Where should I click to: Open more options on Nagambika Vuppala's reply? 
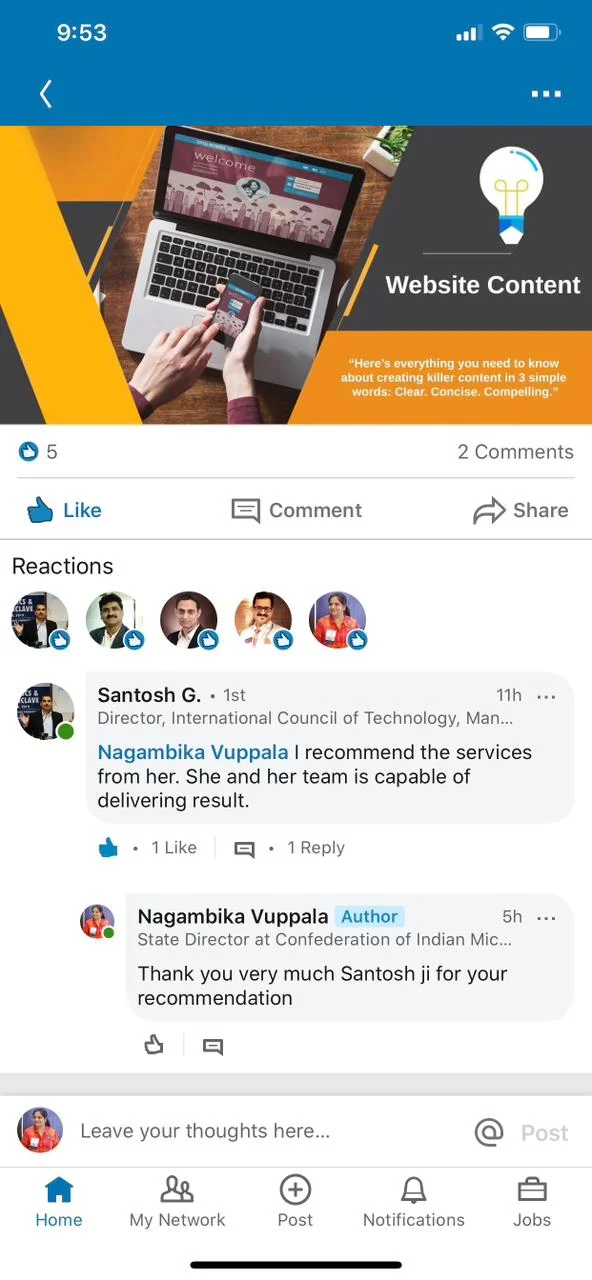[x=546, y=917]
